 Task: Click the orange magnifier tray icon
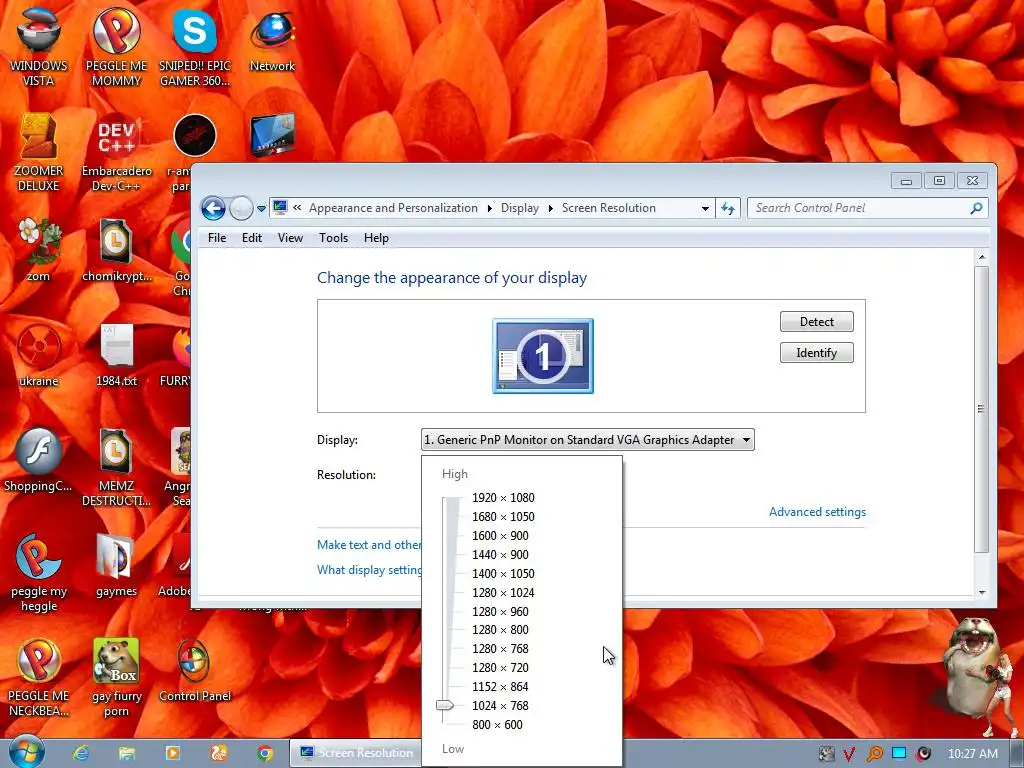coord(874,754)
